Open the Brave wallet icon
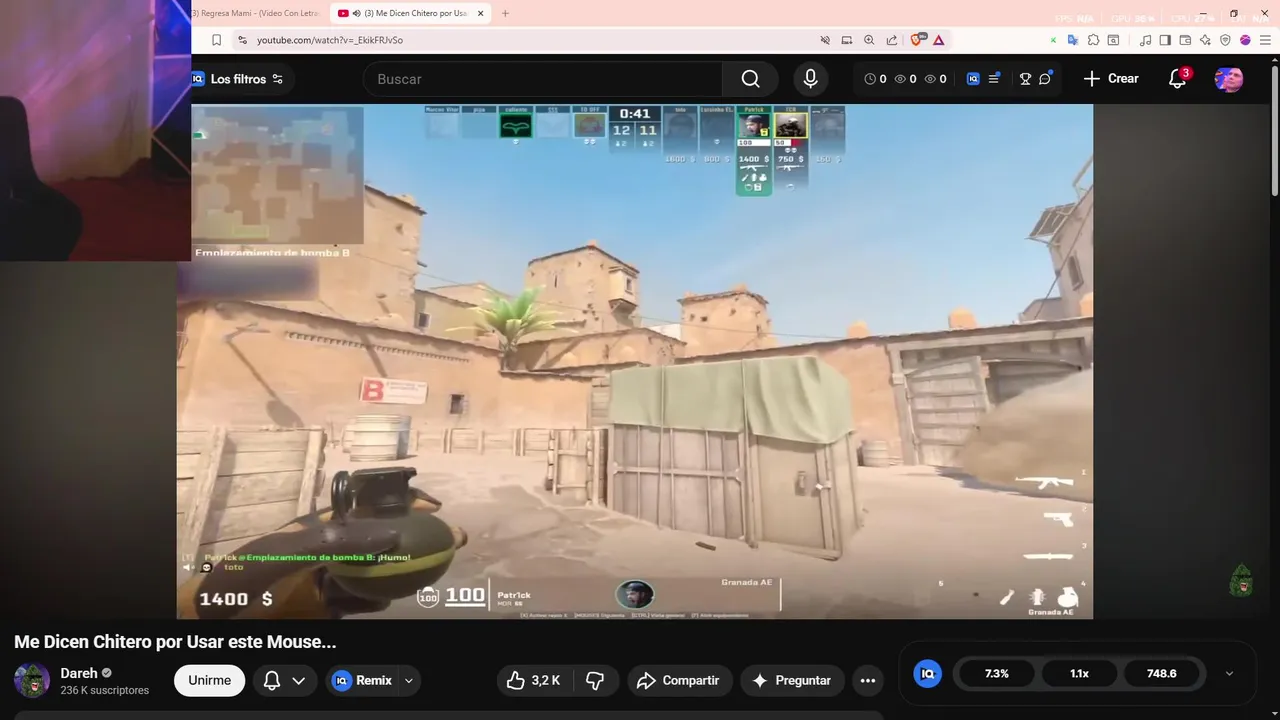Image resolution: width=1280 pixels, height=720 pixels. [x=1185, y=40]
